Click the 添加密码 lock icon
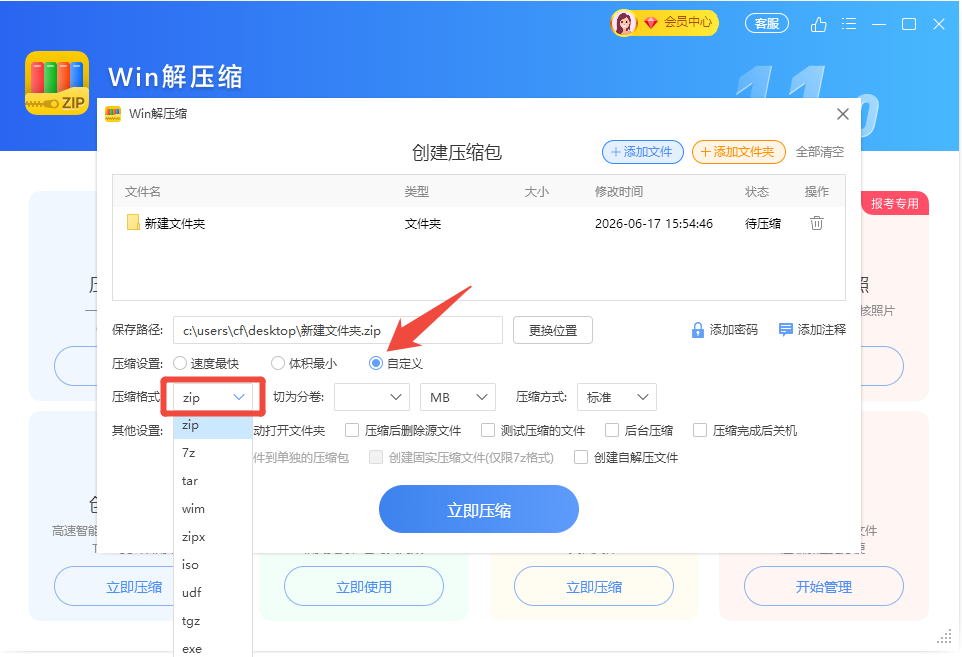 (698, 330)
